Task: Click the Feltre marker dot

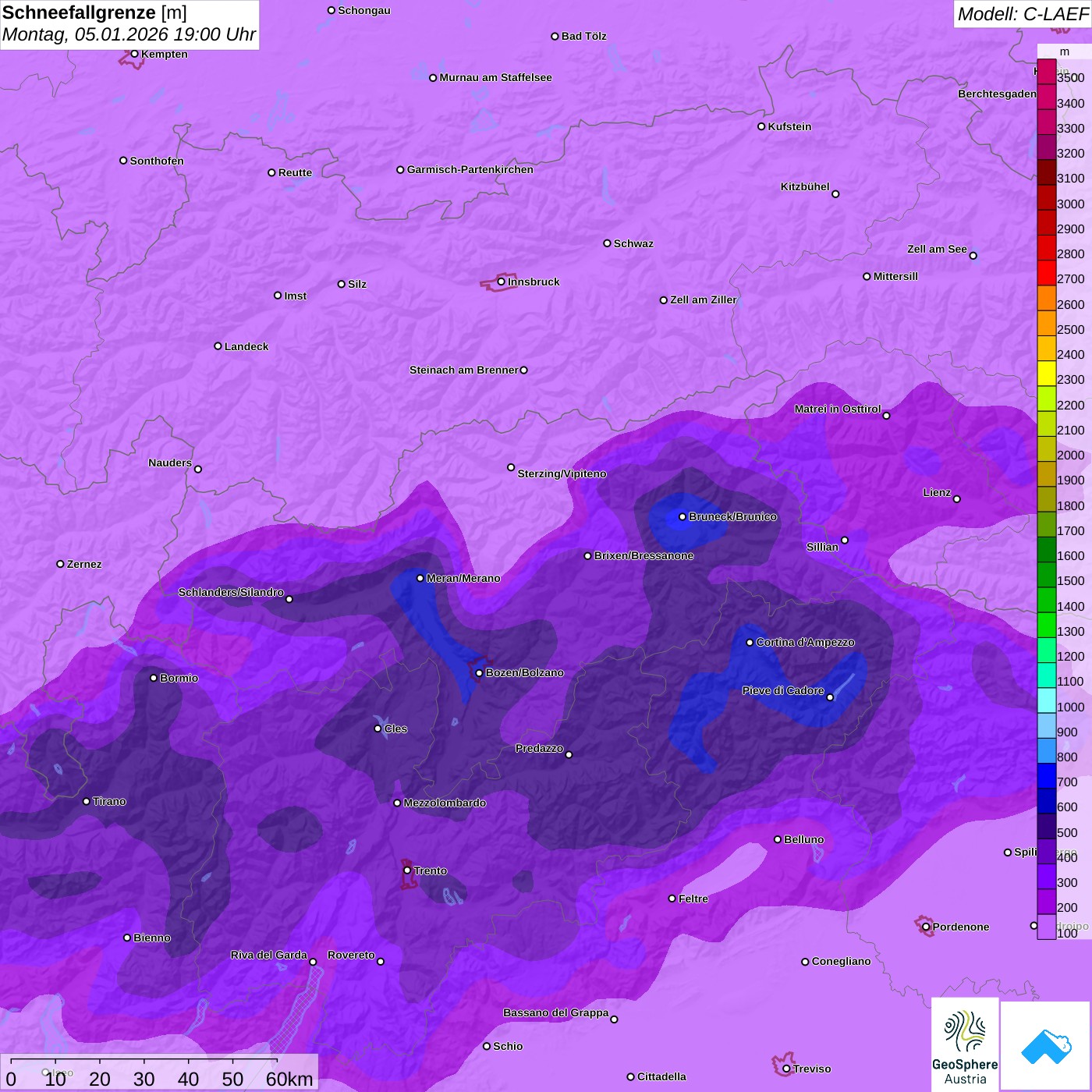Action: 672,899
